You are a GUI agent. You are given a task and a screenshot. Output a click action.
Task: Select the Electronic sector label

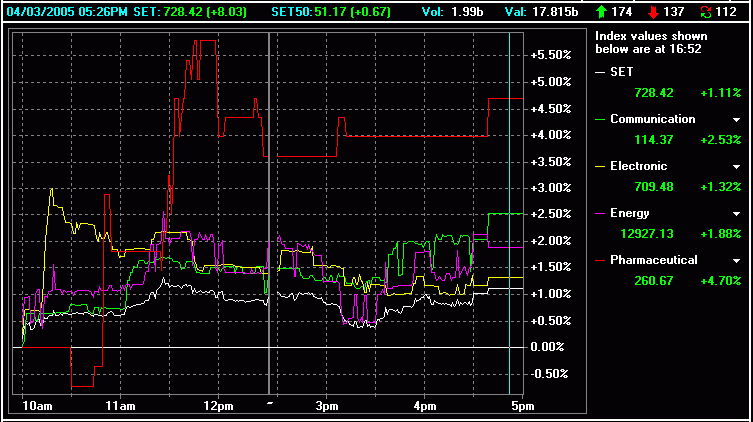click(x=639, y=166)
